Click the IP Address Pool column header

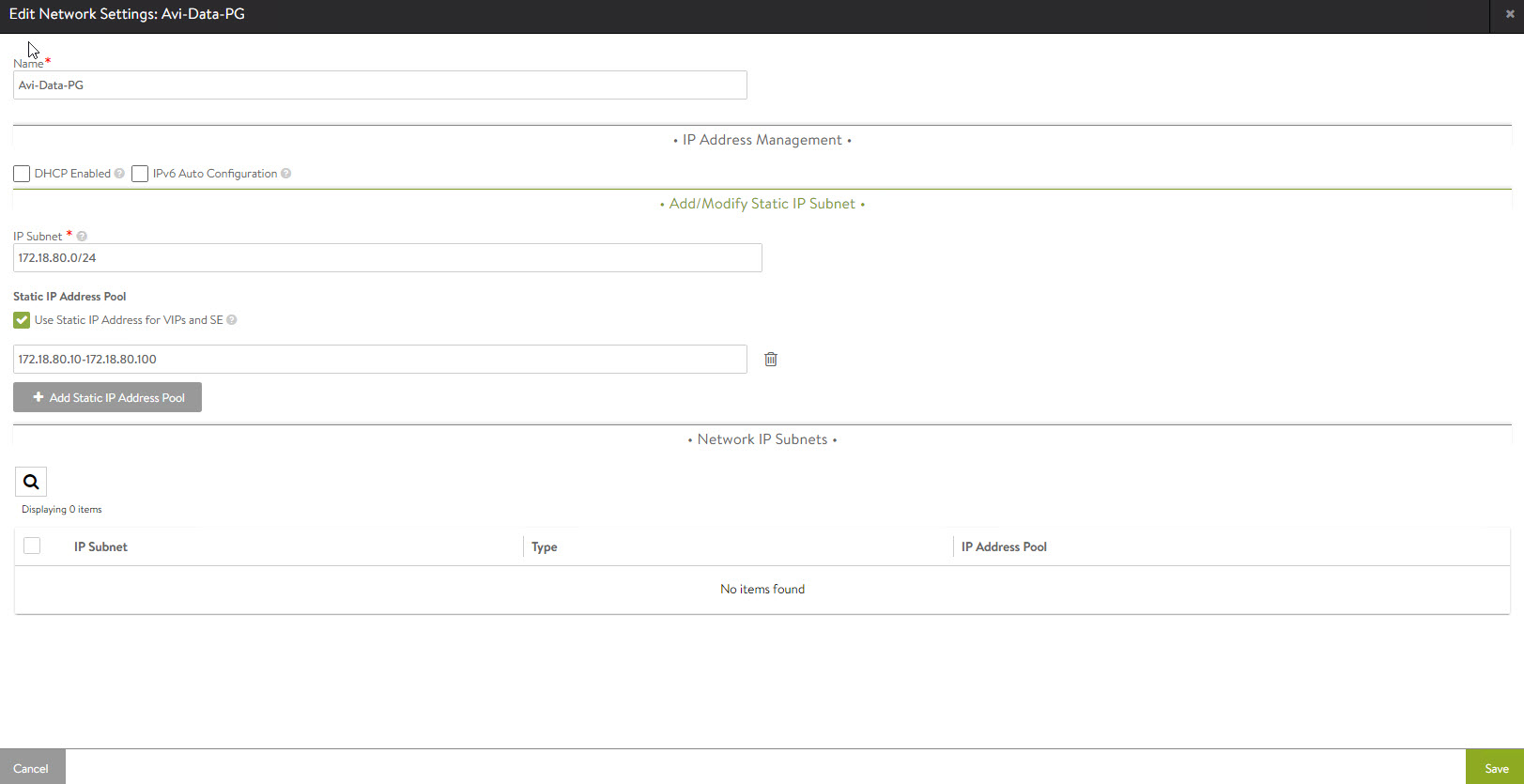point(1004,547)
